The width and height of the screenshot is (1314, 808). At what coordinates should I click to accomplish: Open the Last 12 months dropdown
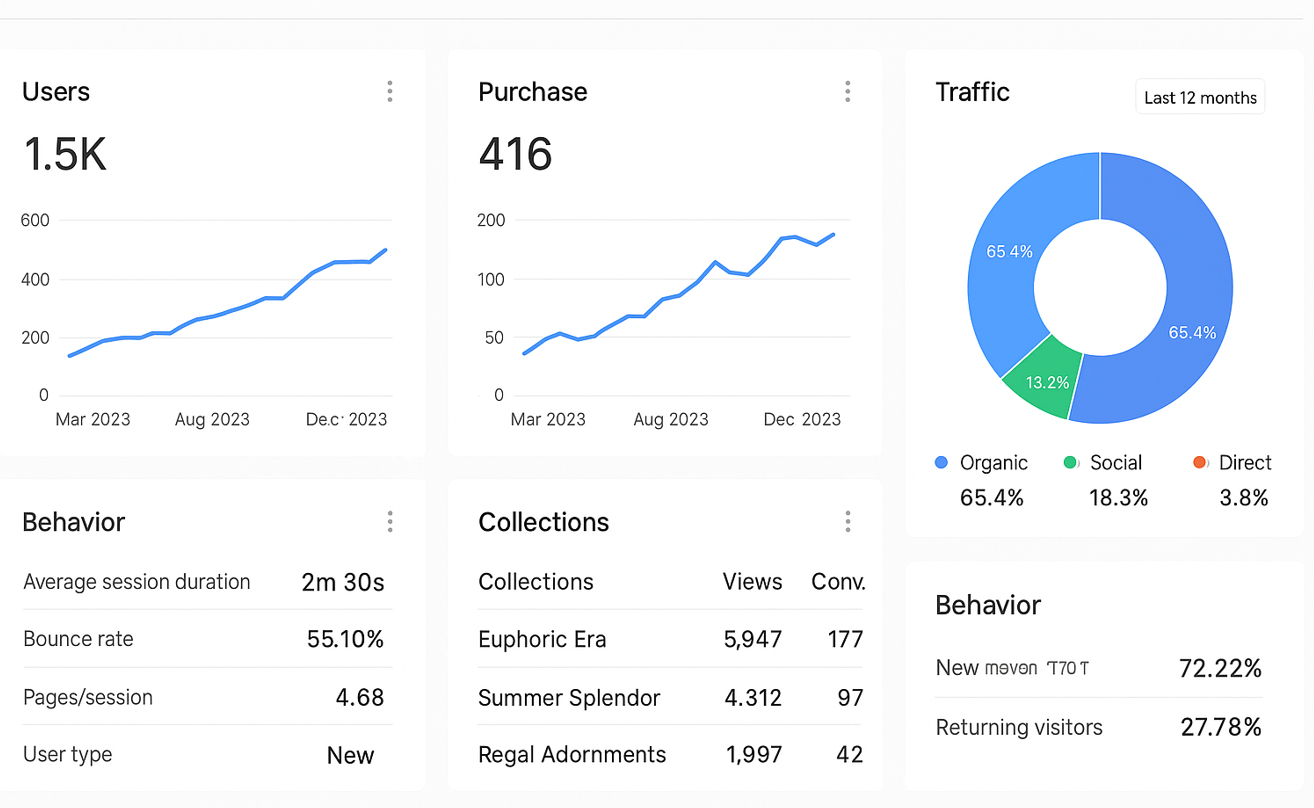coord(1200,98)
